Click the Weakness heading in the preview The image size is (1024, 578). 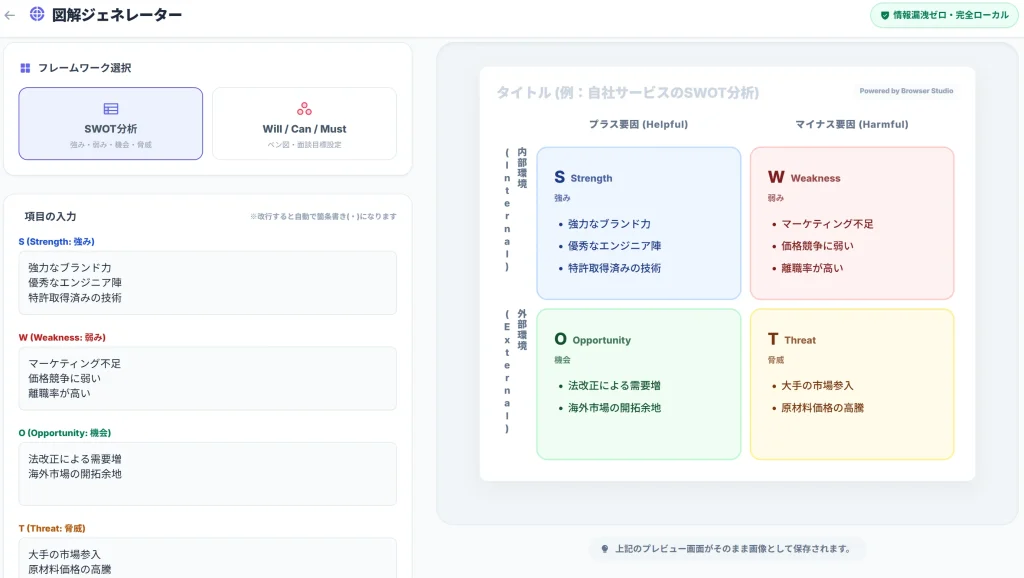click(x=815, y=178)
